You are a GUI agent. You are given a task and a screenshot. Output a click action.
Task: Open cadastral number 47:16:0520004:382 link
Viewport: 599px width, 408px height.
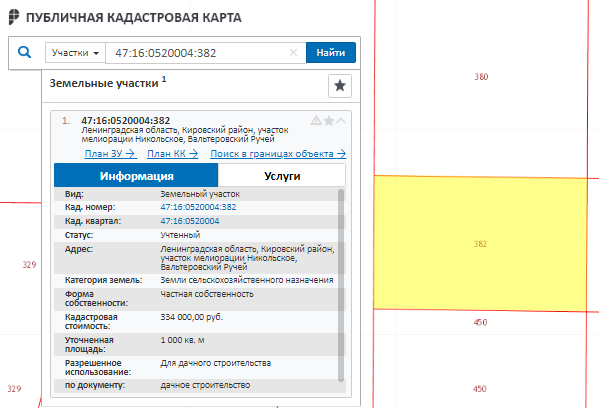point(198,207)
